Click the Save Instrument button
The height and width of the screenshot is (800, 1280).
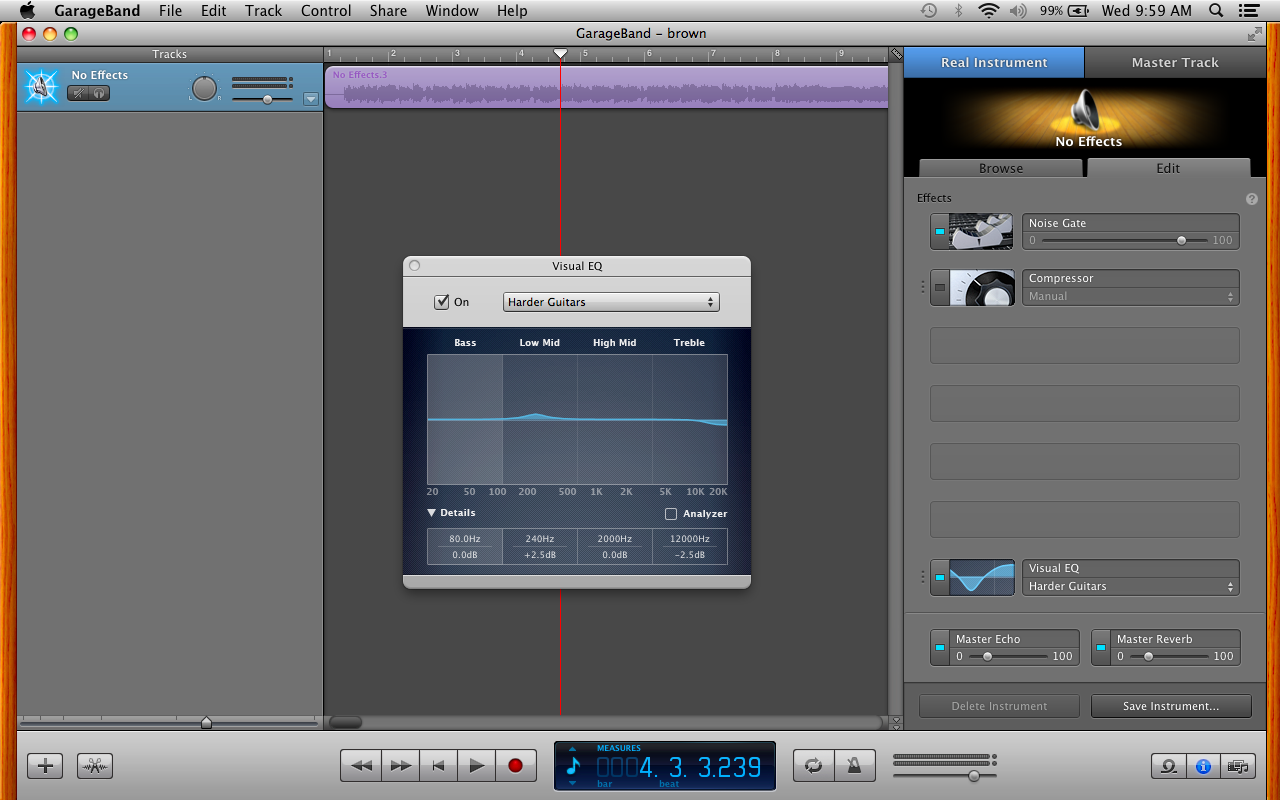coord(1170,706)
